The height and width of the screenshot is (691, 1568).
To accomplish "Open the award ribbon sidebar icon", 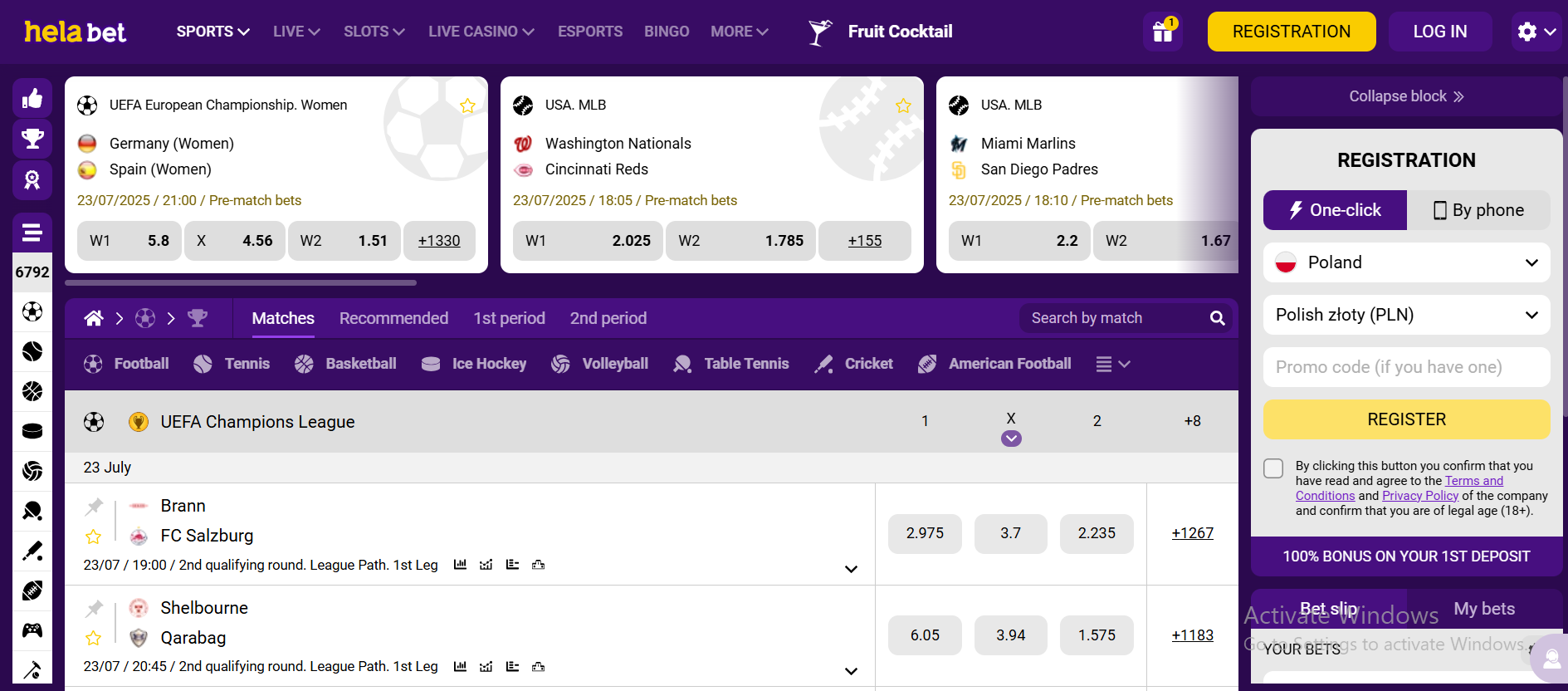I will 32,179.
